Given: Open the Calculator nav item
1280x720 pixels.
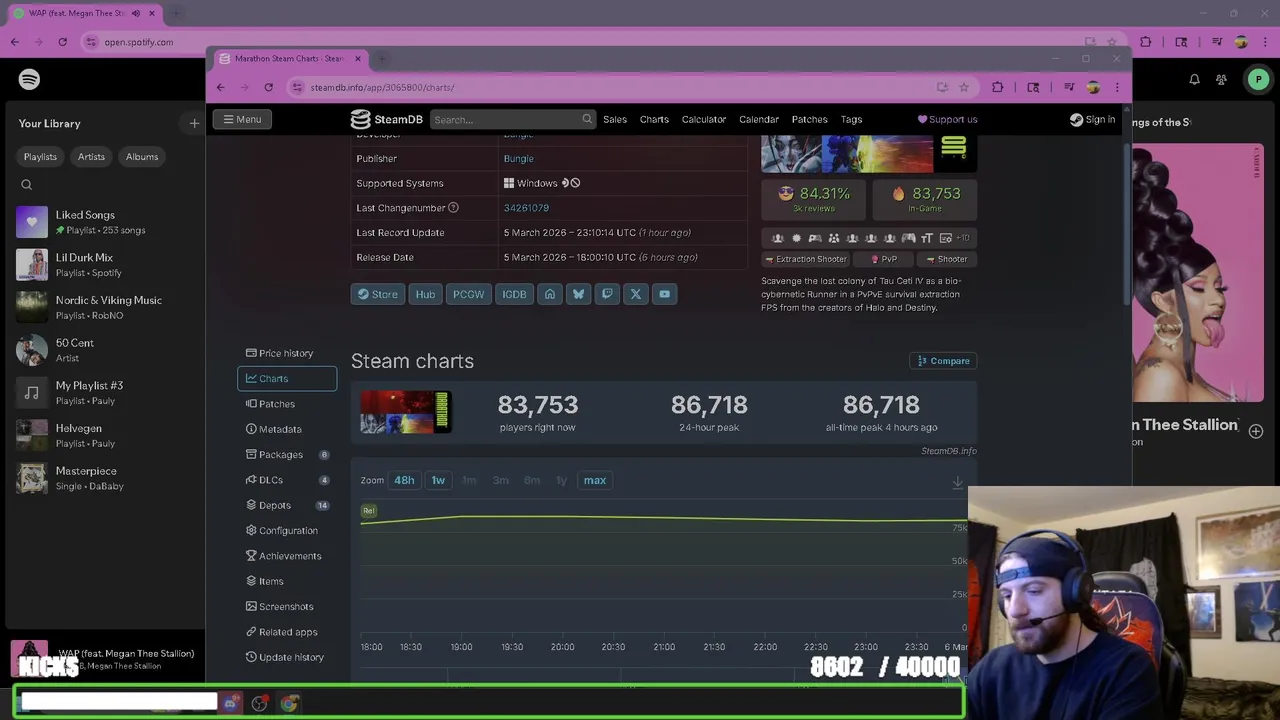Looking at the screenshot, I should tap(704, 119).
